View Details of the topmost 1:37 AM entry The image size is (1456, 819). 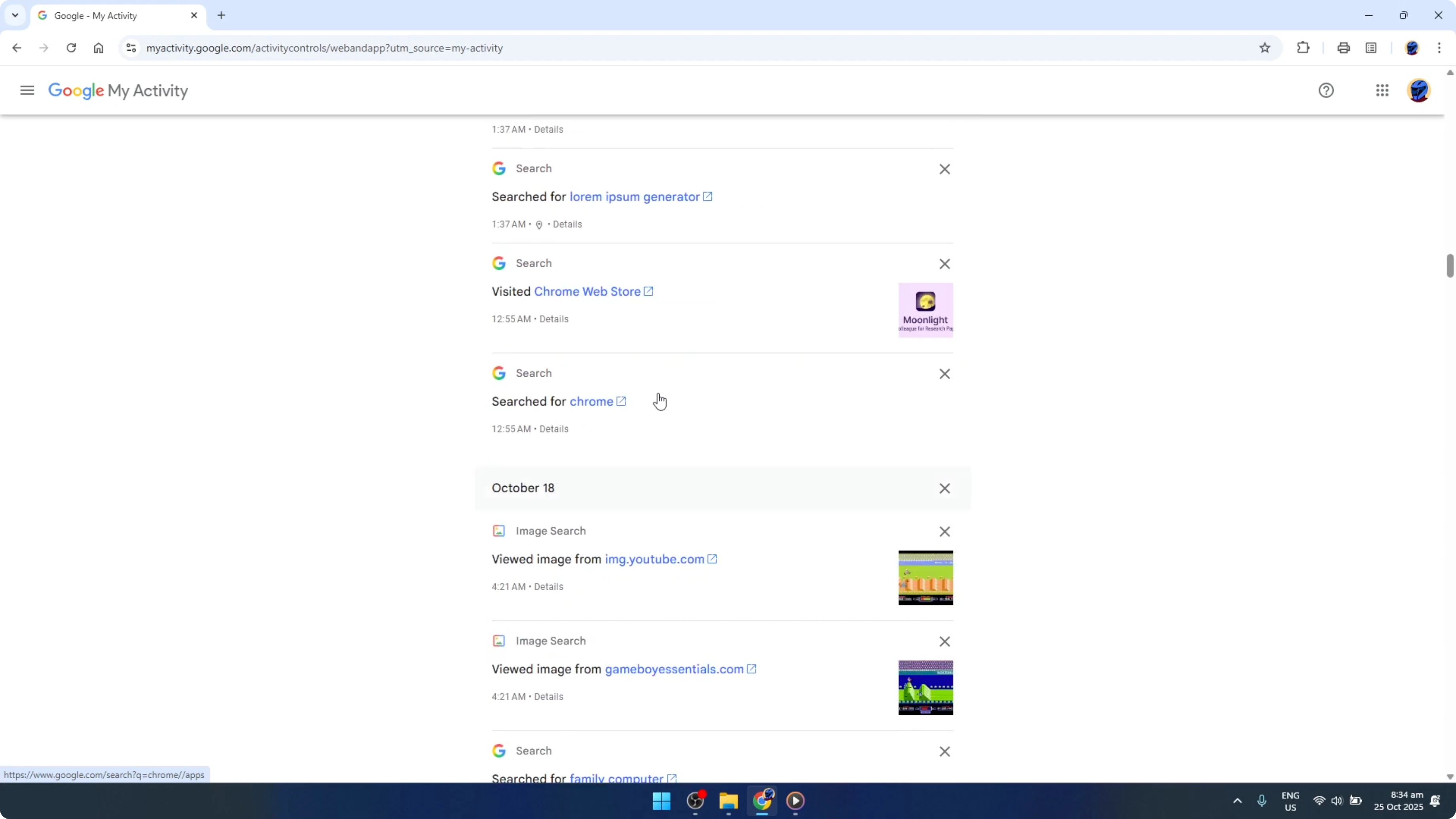548,129
